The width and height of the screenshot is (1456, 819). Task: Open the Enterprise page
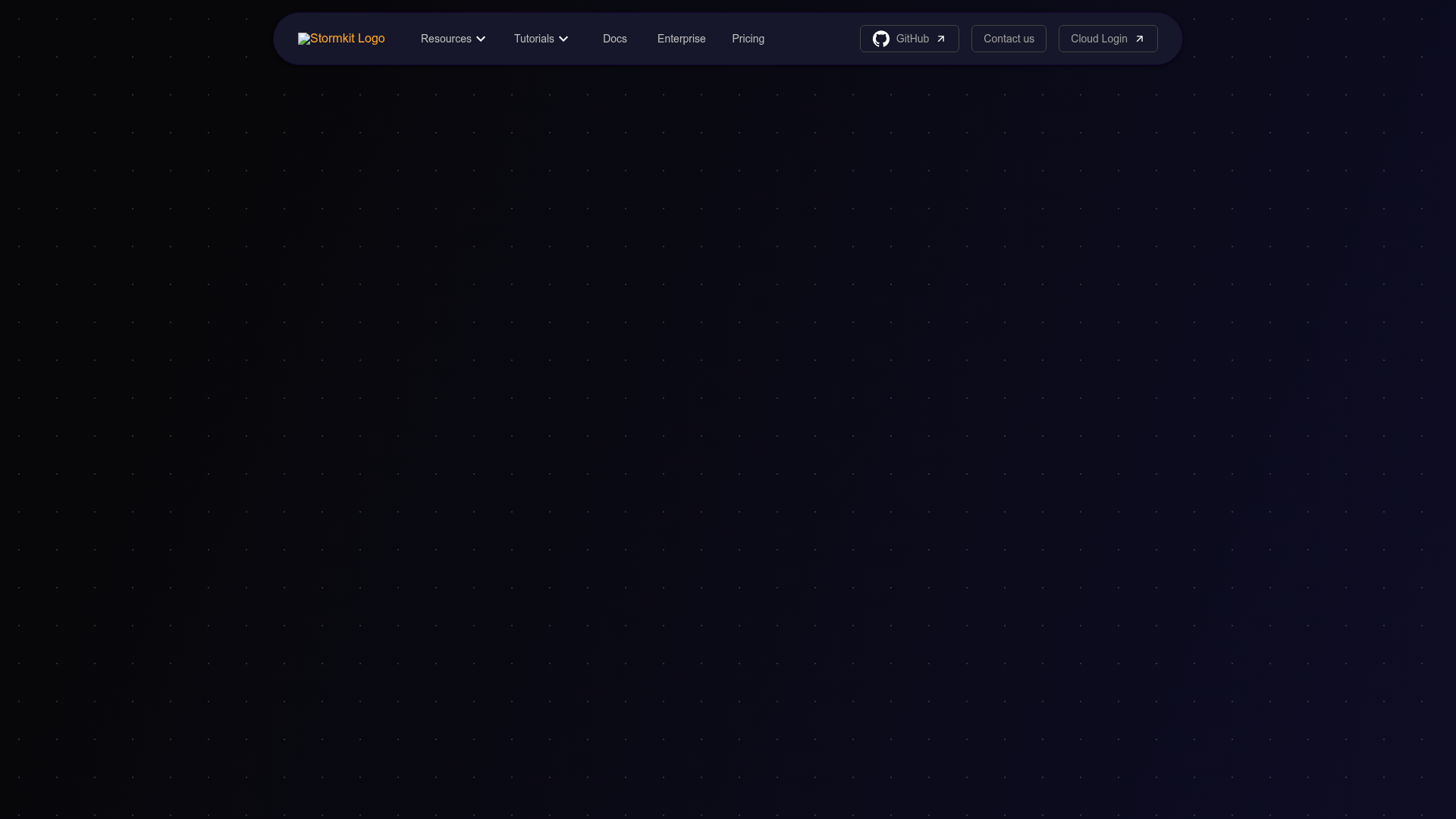tap(681, 39)
